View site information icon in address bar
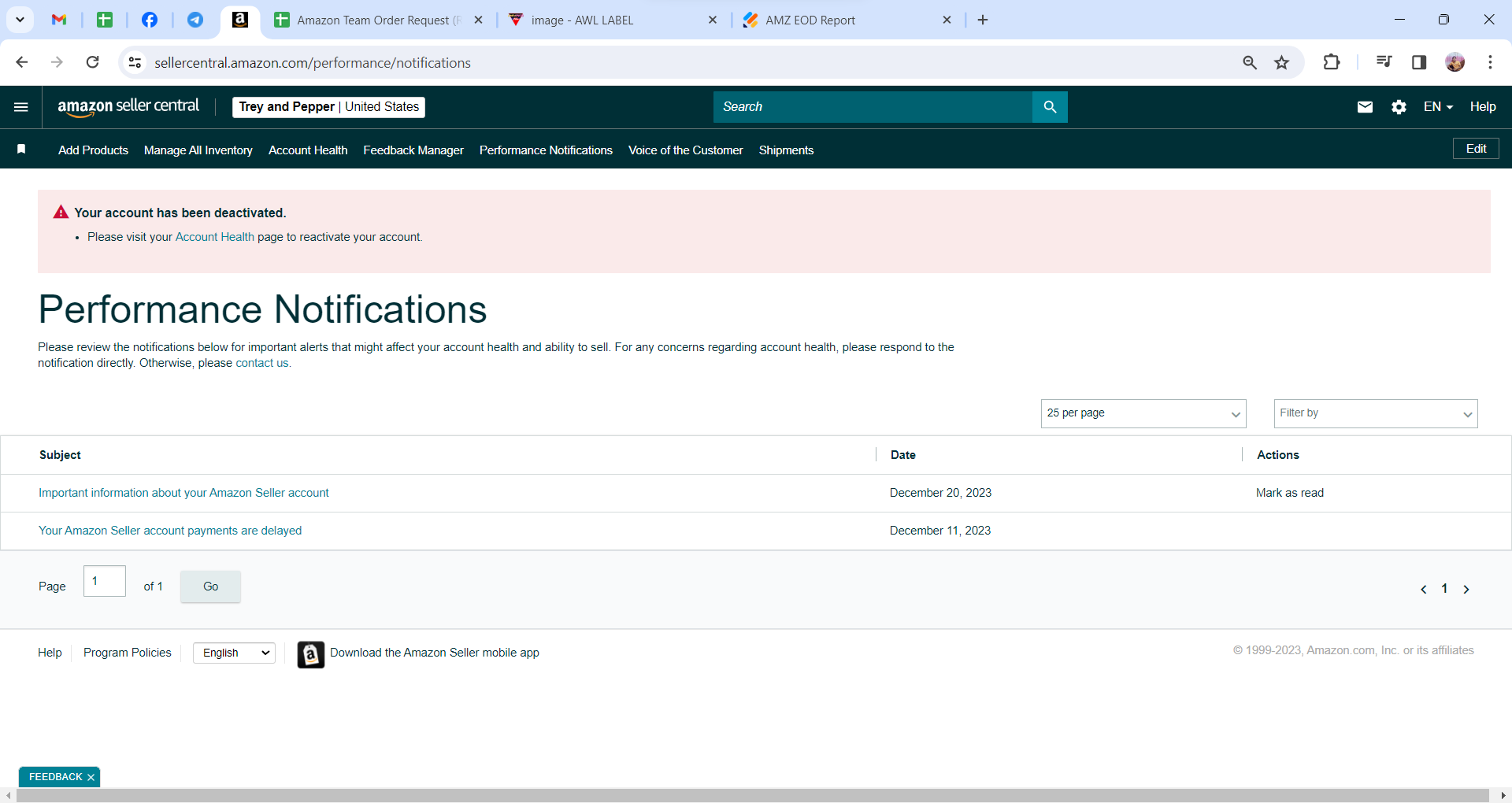The image size is (1512, 803). click(x=135, y=62)
